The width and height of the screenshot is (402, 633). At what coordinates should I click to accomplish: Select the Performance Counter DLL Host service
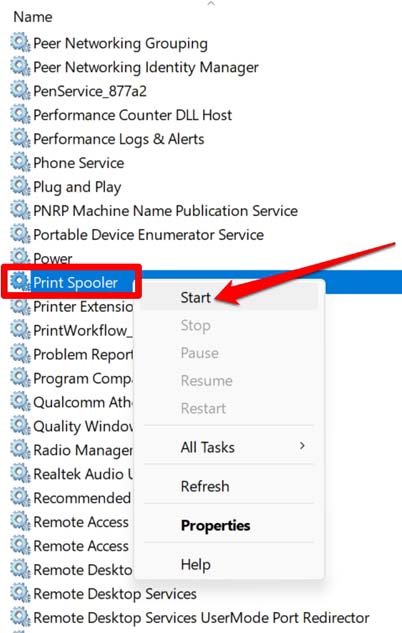132,115
